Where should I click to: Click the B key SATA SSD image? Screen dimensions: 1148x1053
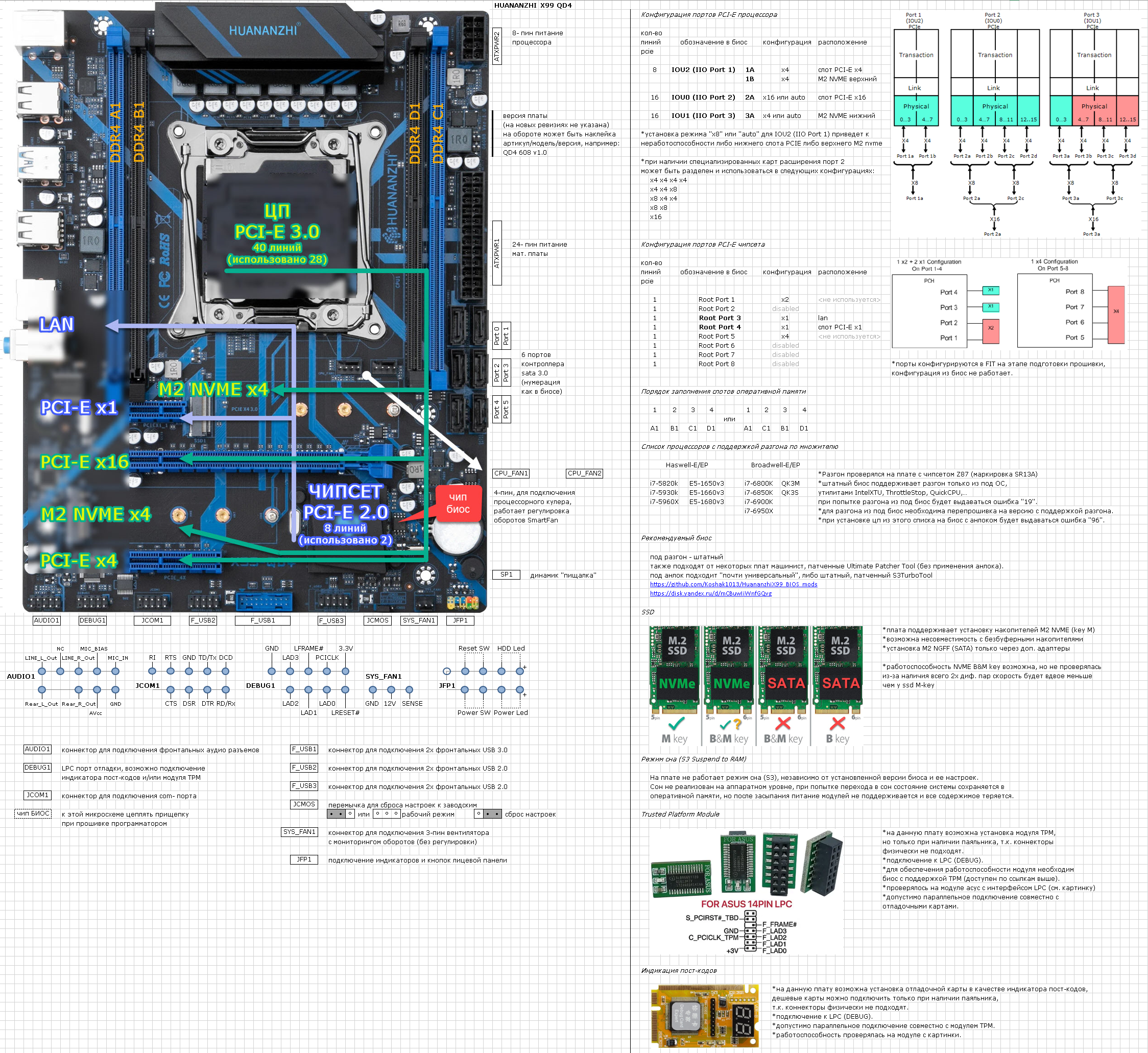point(839,669)
